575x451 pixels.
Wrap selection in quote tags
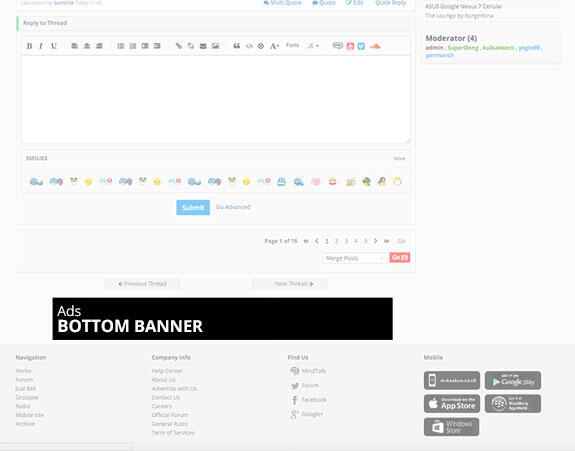point(237,46)
